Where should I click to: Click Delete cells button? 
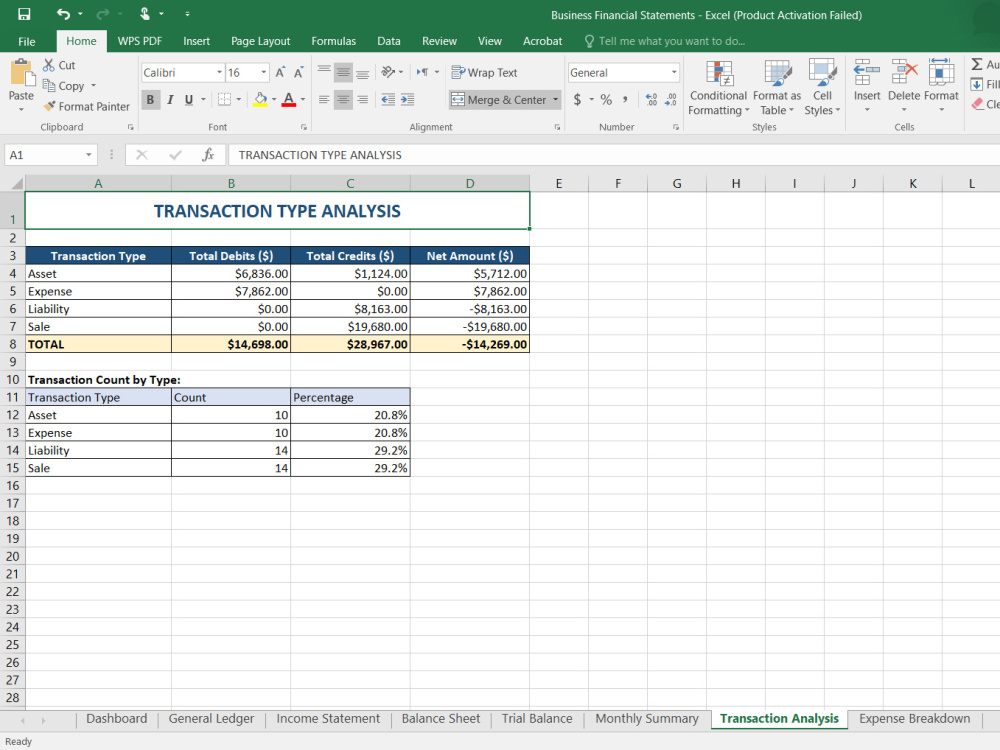tap(904, 86)
